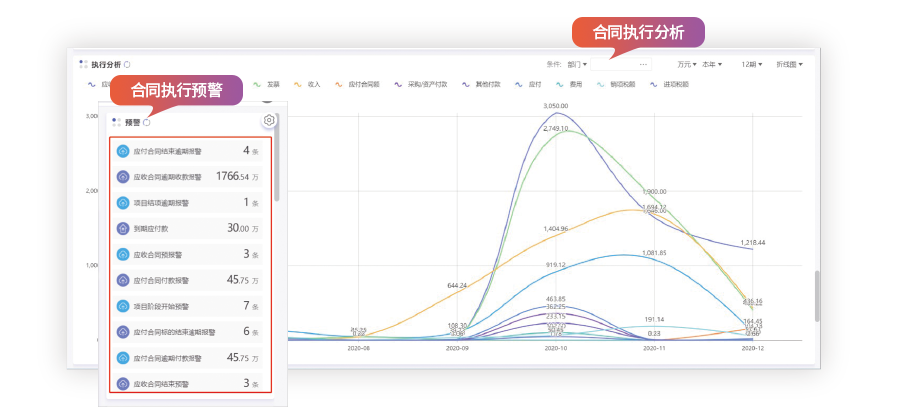Select the 合同执行预警 callout label

click(176, 89)
